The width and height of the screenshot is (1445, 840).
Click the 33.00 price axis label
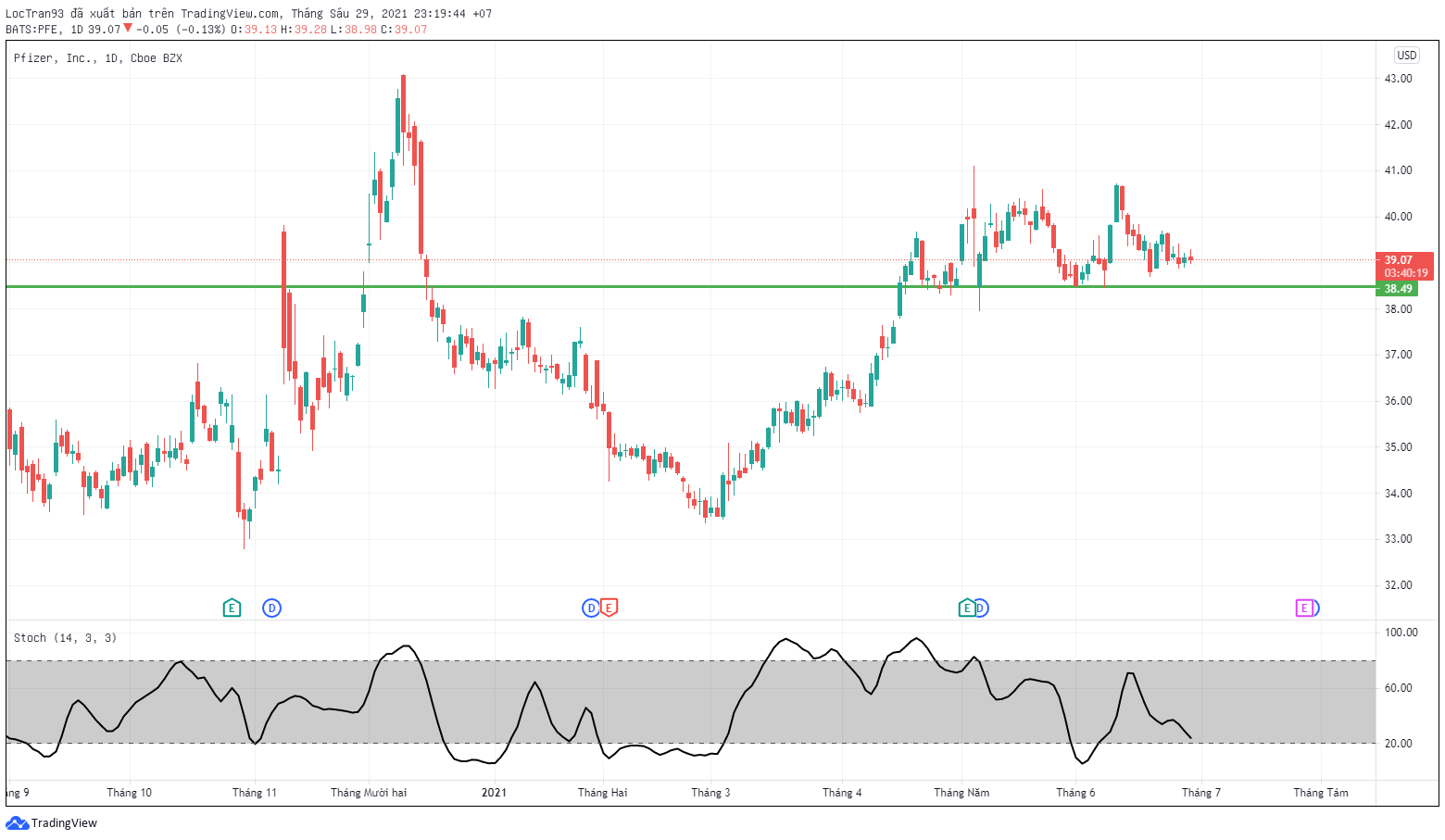[x=1399, y=539]
